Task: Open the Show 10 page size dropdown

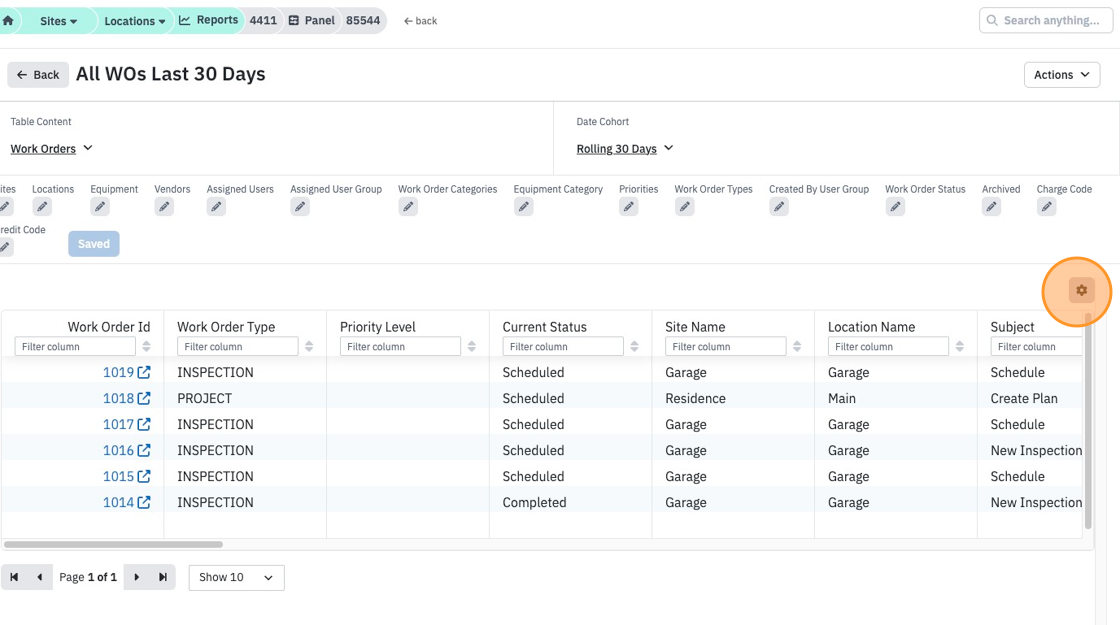Action: coord(236,577)
